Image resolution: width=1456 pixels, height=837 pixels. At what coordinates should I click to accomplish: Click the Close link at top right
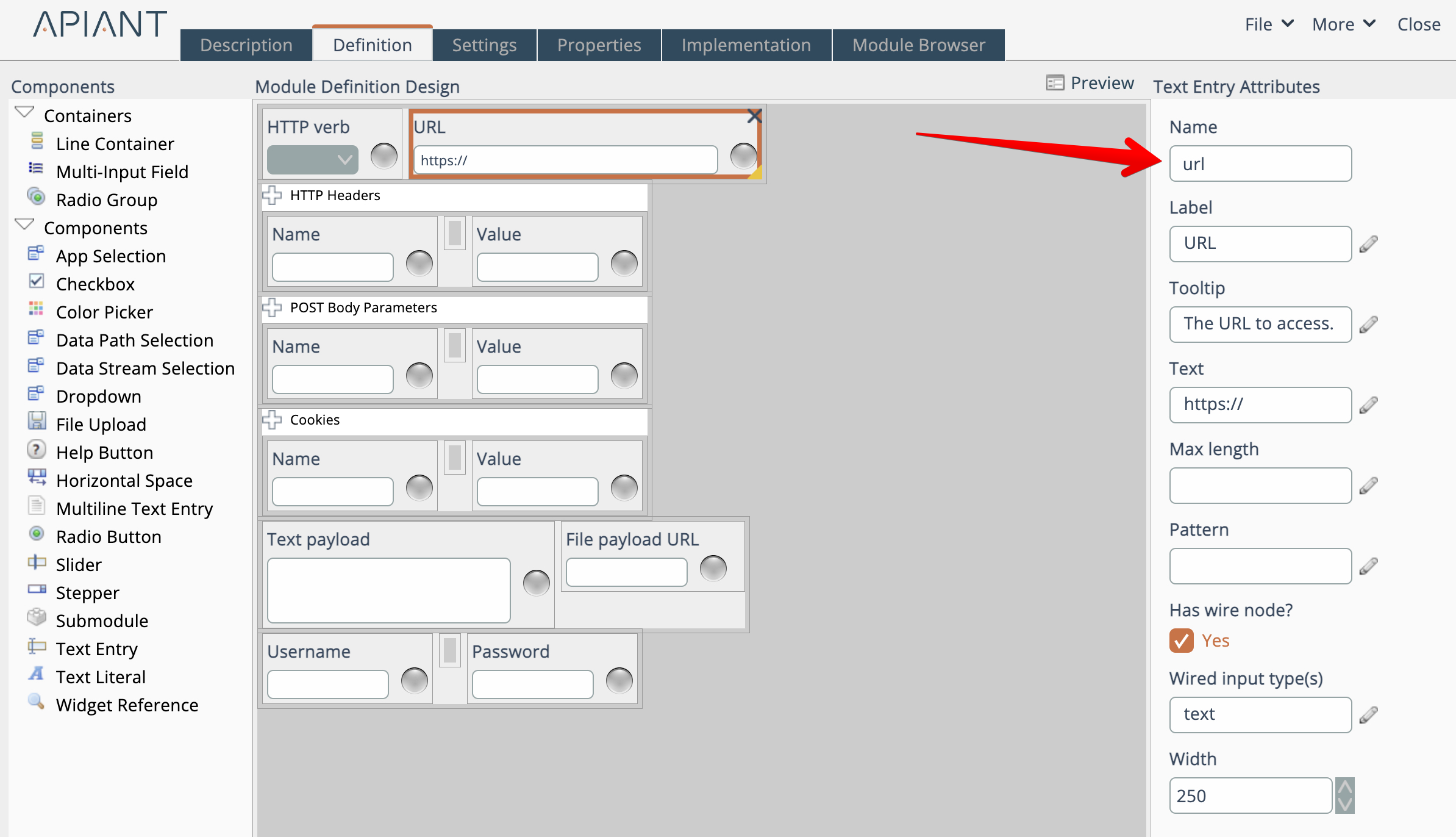click(1418, 24)
